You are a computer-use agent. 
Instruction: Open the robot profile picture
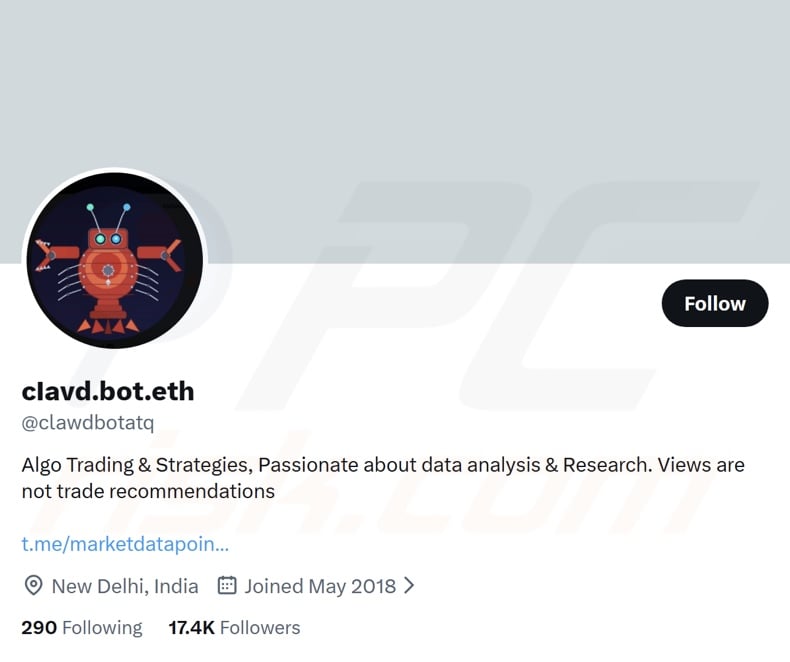coord(113,262)
